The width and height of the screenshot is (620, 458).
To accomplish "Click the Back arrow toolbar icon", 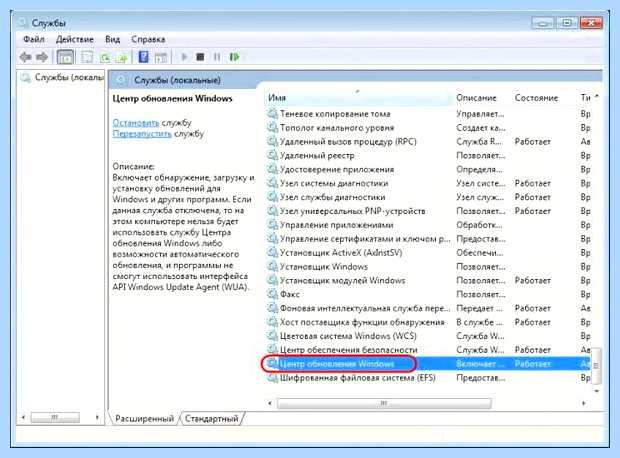I will coord(26,57).
